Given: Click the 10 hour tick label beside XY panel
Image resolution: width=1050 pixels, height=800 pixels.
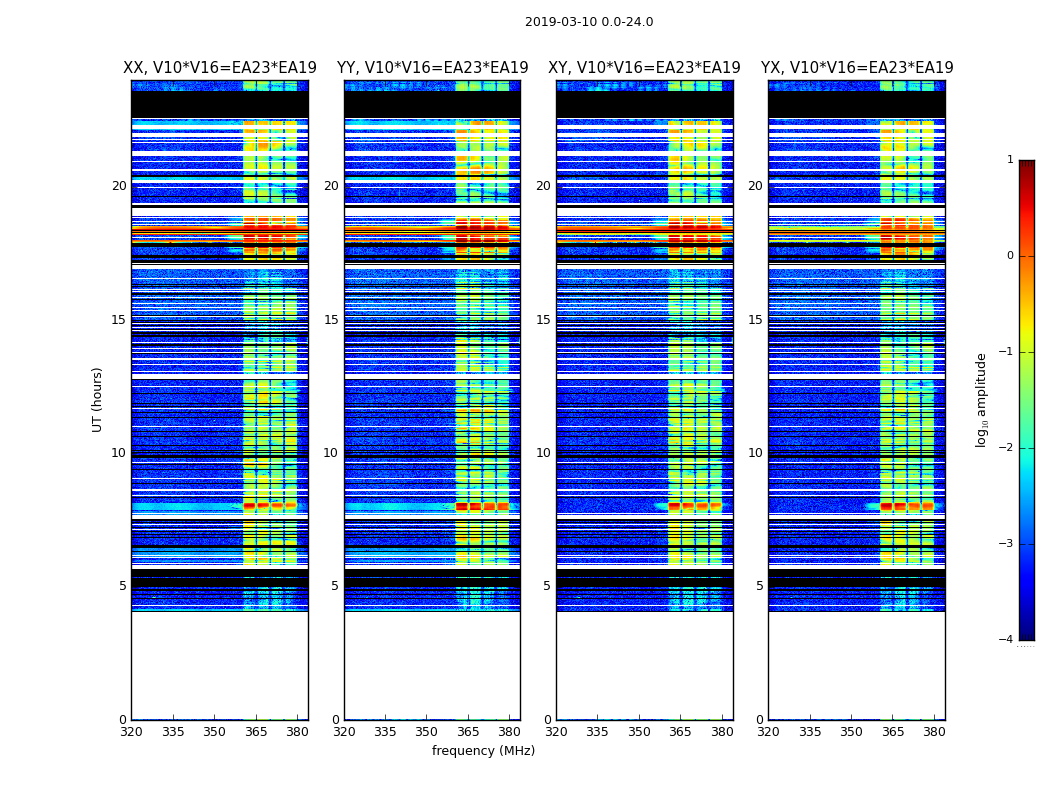Looking at the screenshot, I should click(544, 453).
